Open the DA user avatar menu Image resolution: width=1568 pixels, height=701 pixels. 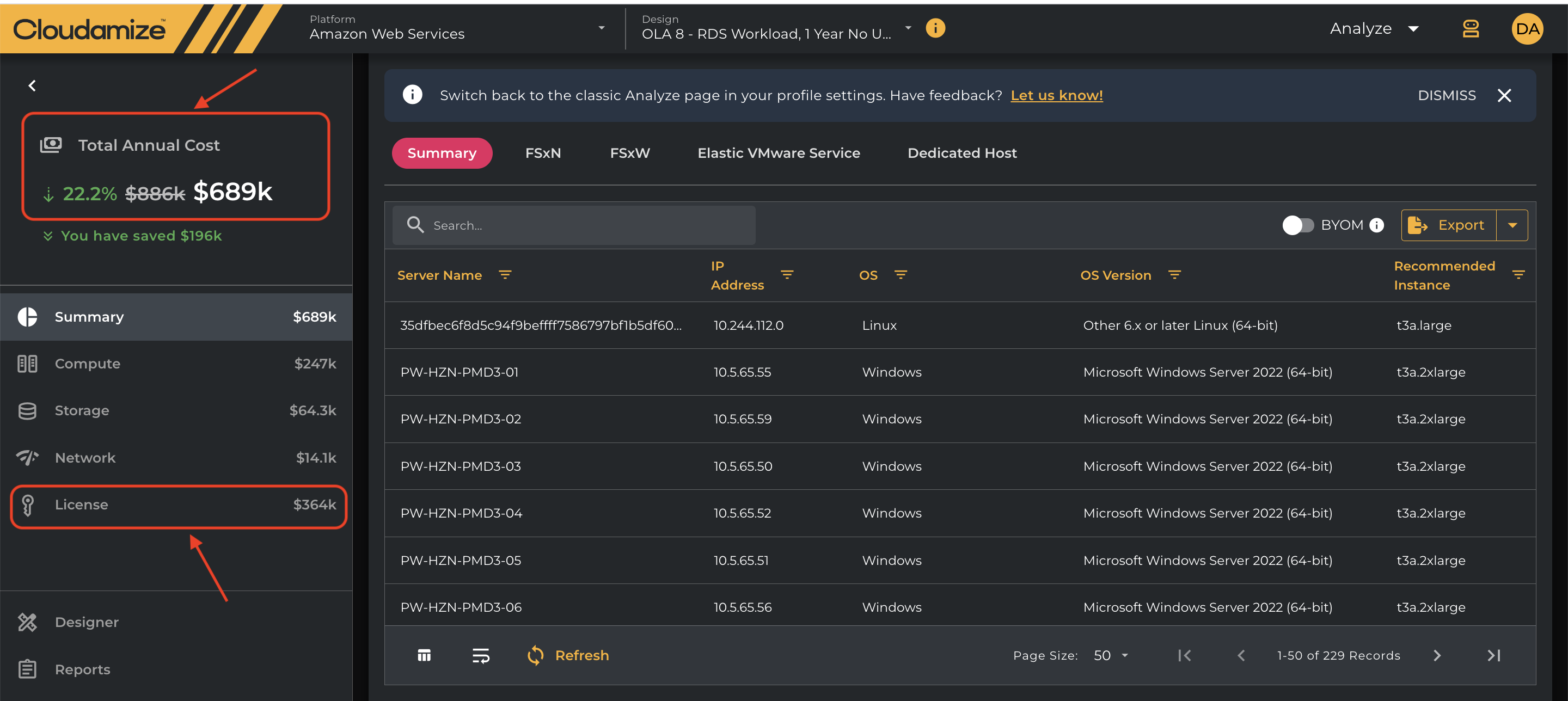1527,29
